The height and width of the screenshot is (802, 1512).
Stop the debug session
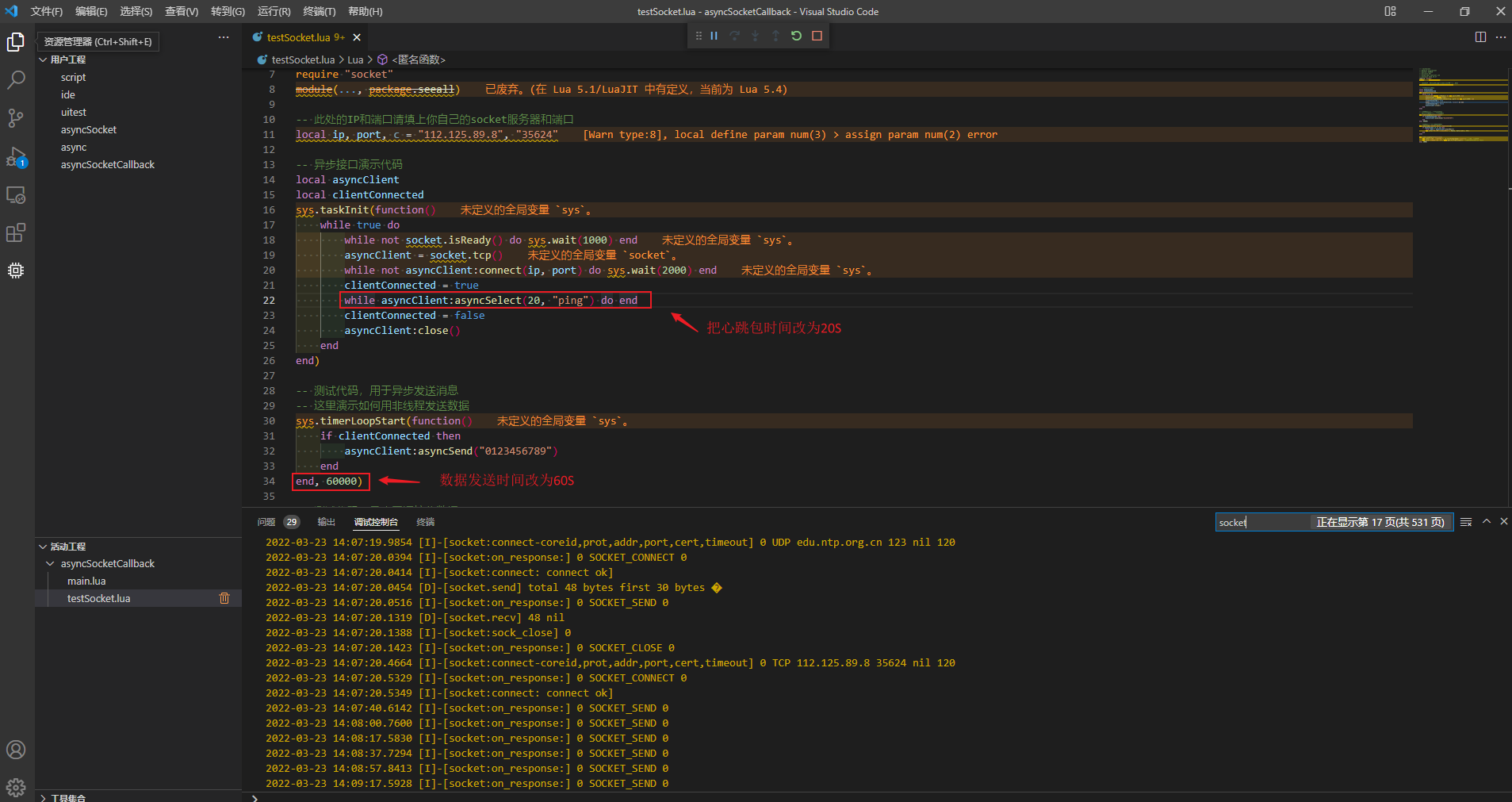click(817, 36)
